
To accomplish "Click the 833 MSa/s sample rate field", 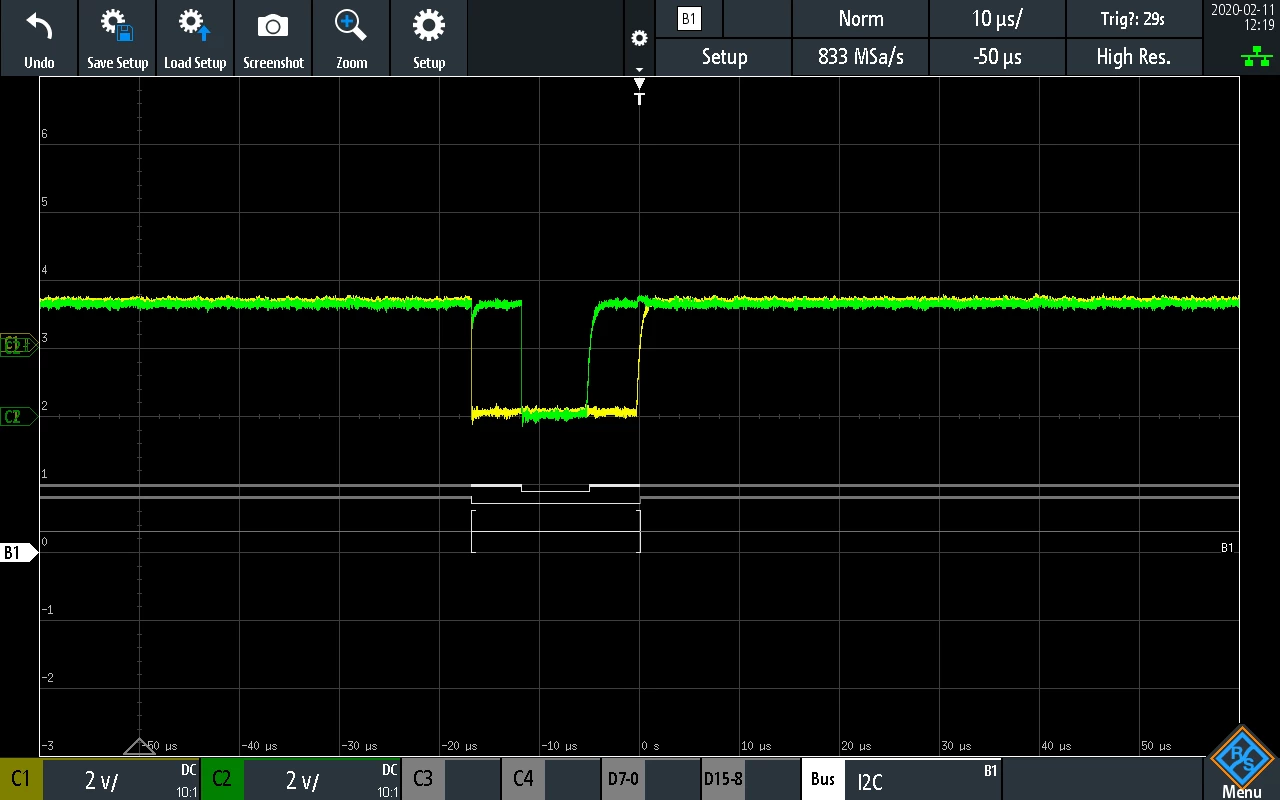I will pos(860,57).
